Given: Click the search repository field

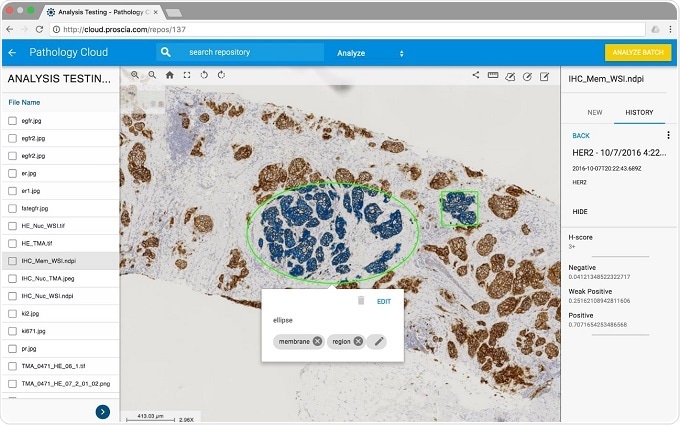Looking at the screenshot, I should [x=250, y=52].
